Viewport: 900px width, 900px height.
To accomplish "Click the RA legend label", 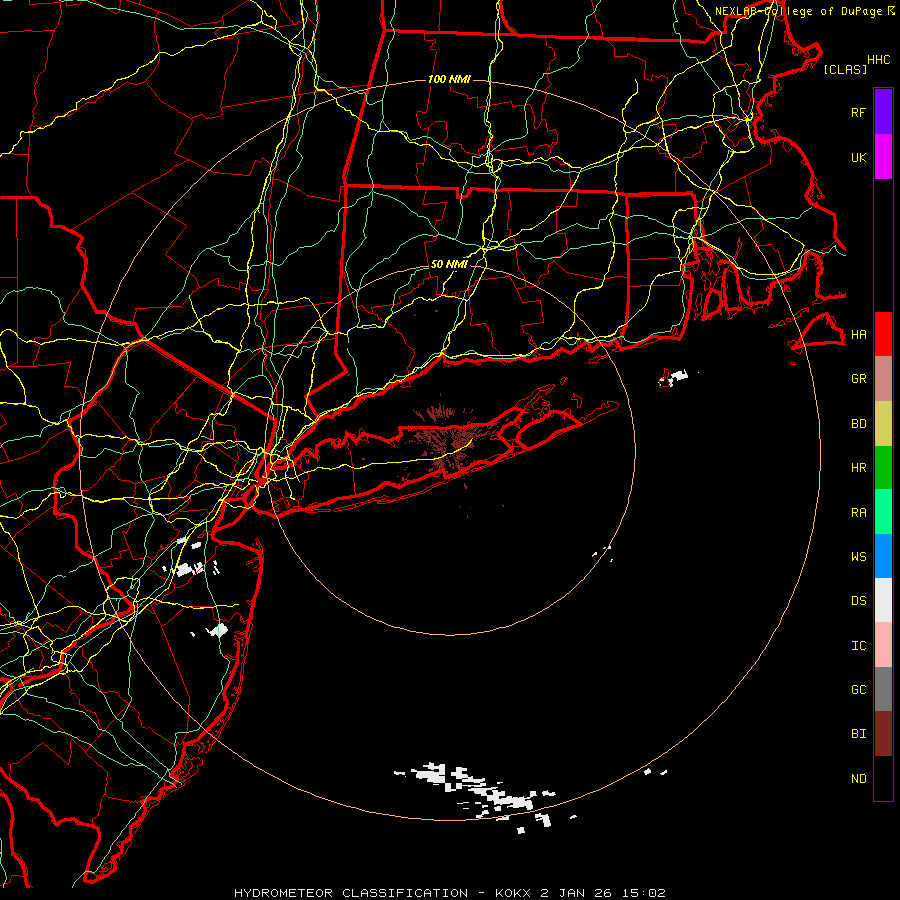I will point(858,513).
